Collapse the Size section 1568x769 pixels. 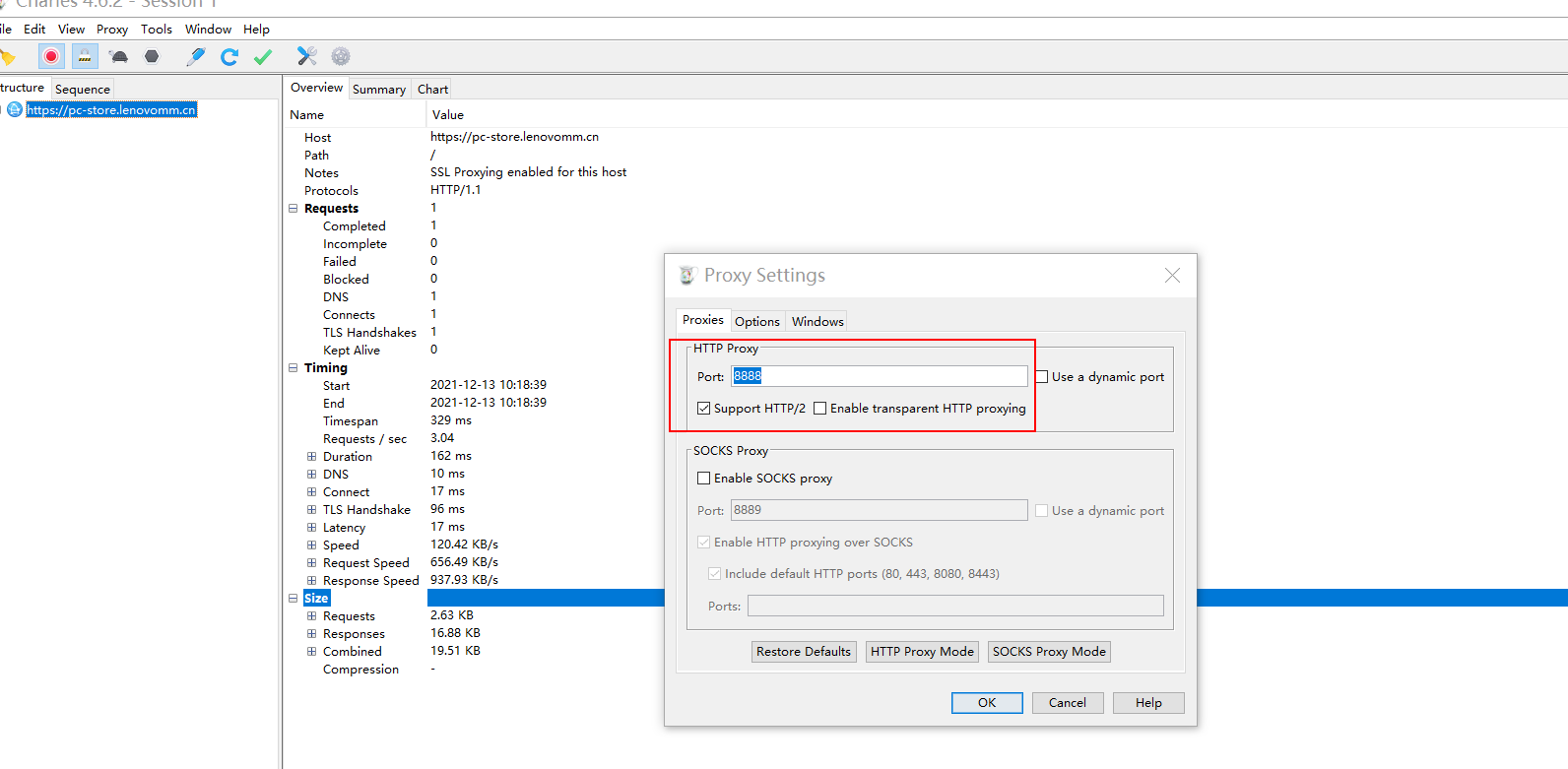[294, 599]
